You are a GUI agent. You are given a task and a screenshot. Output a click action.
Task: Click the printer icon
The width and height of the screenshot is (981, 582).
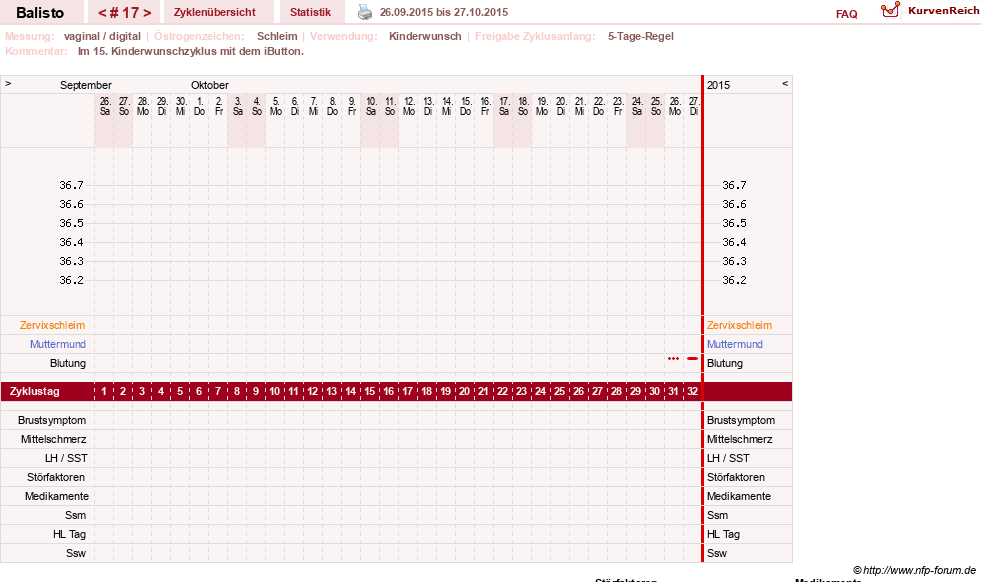click(x=365, y=12)
